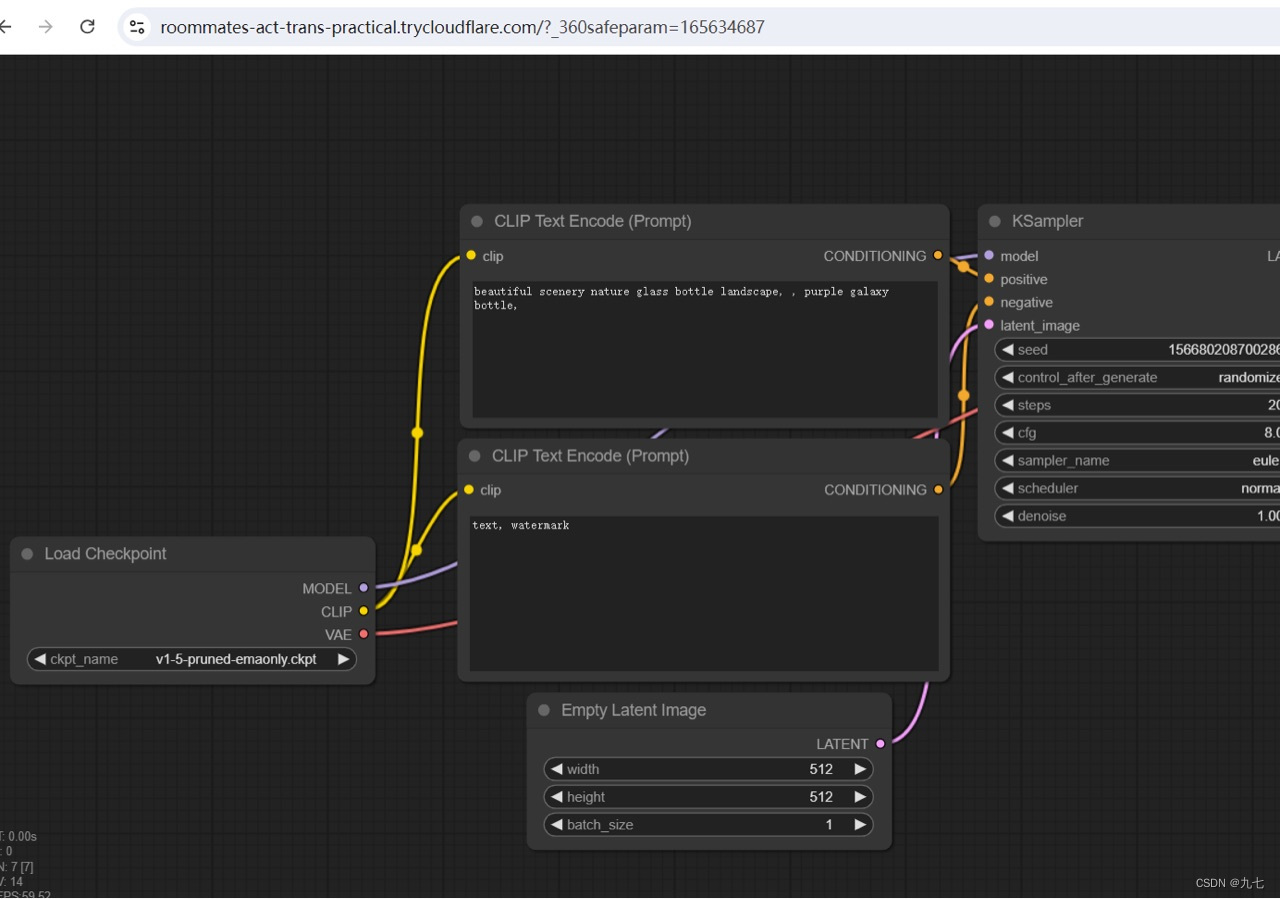Click LATENT output socket on Empty Latent Image
The height and width of the screenshot is (899, 1280).
[880, 744]
